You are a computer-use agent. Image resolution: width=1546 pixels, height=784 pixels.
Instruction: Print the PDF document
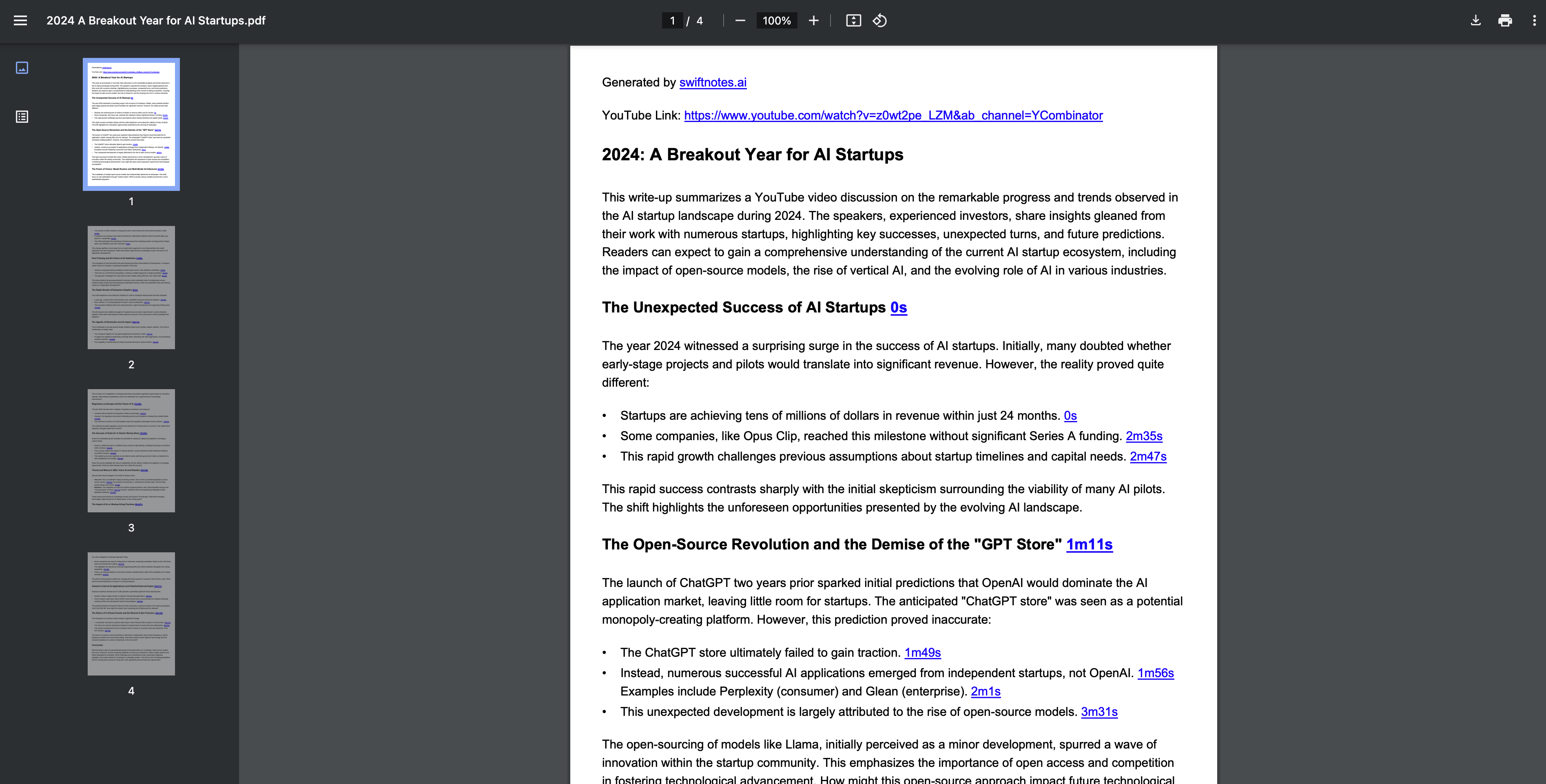[x=1505, y=20]
